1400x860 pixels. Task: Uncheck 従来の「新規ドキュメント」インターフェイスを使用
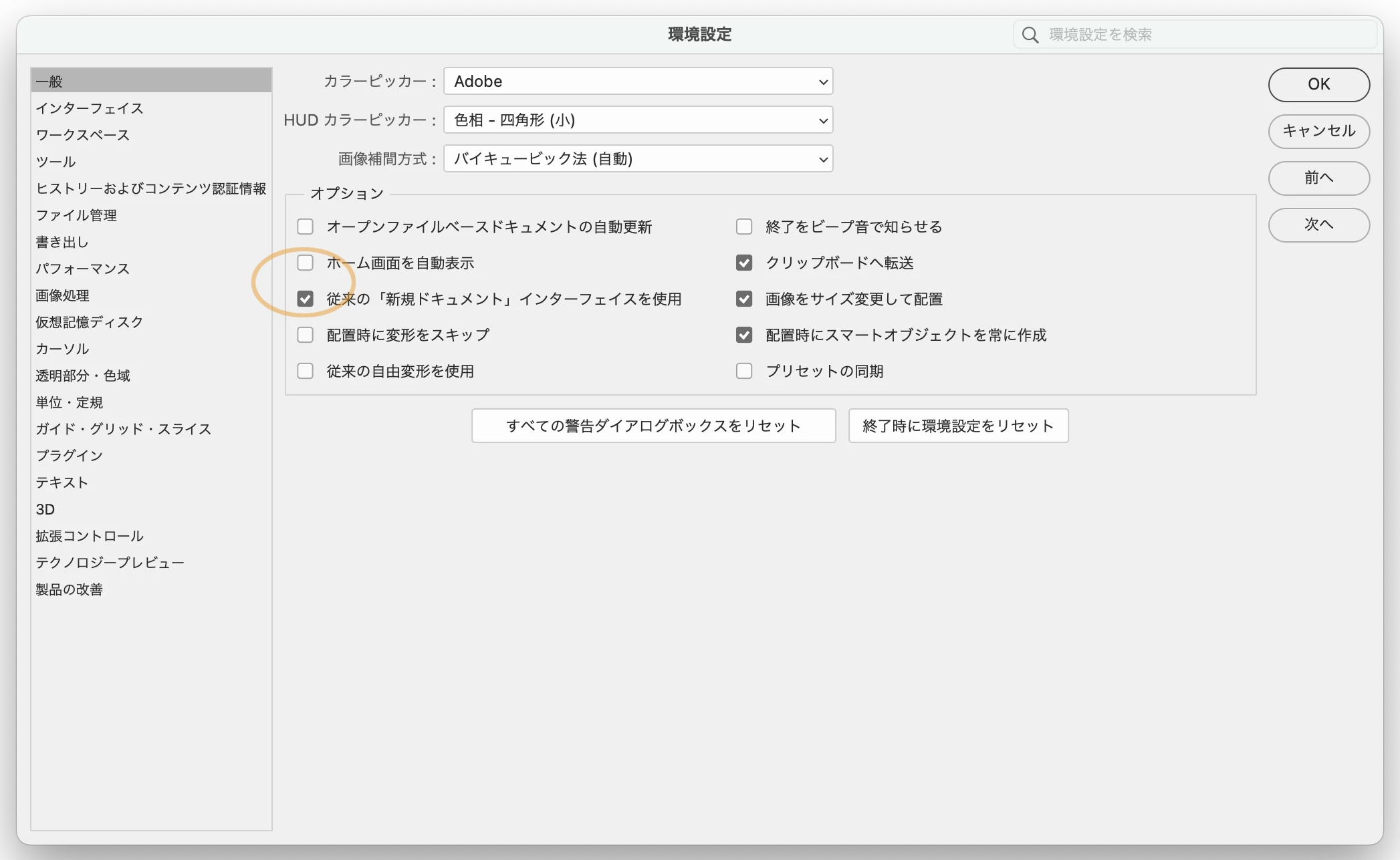306,299
